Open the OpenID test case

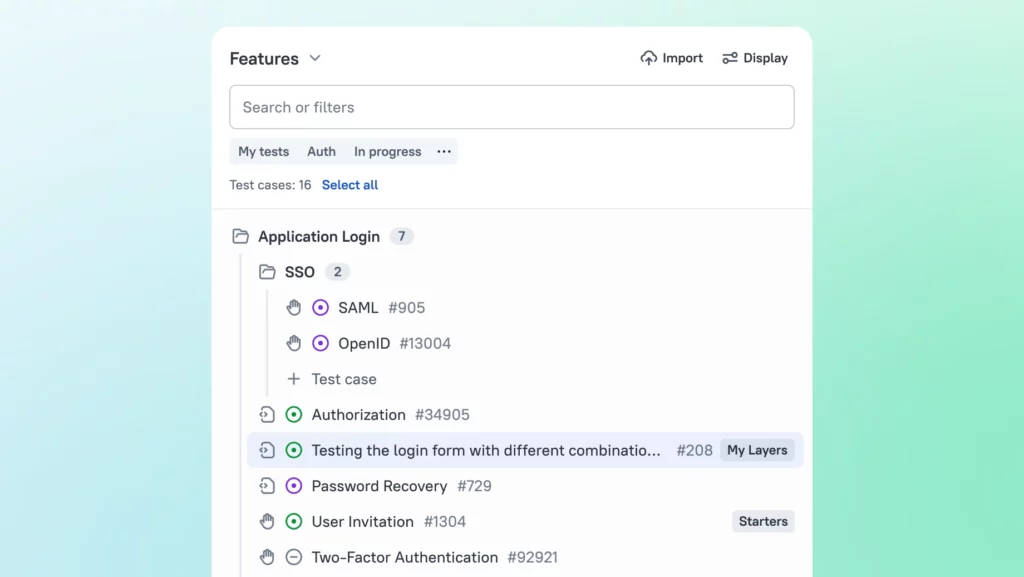(364, 343)
